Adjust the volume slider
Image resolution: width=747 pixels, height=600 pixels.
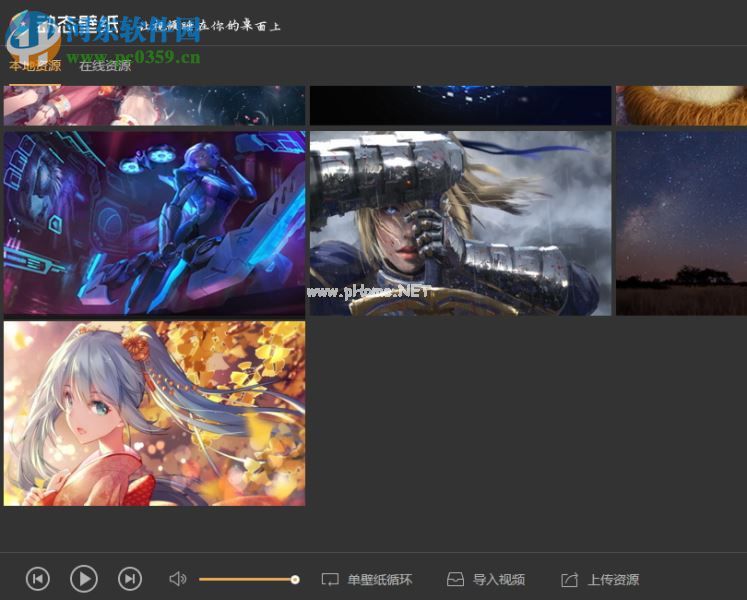pos(249,580)
